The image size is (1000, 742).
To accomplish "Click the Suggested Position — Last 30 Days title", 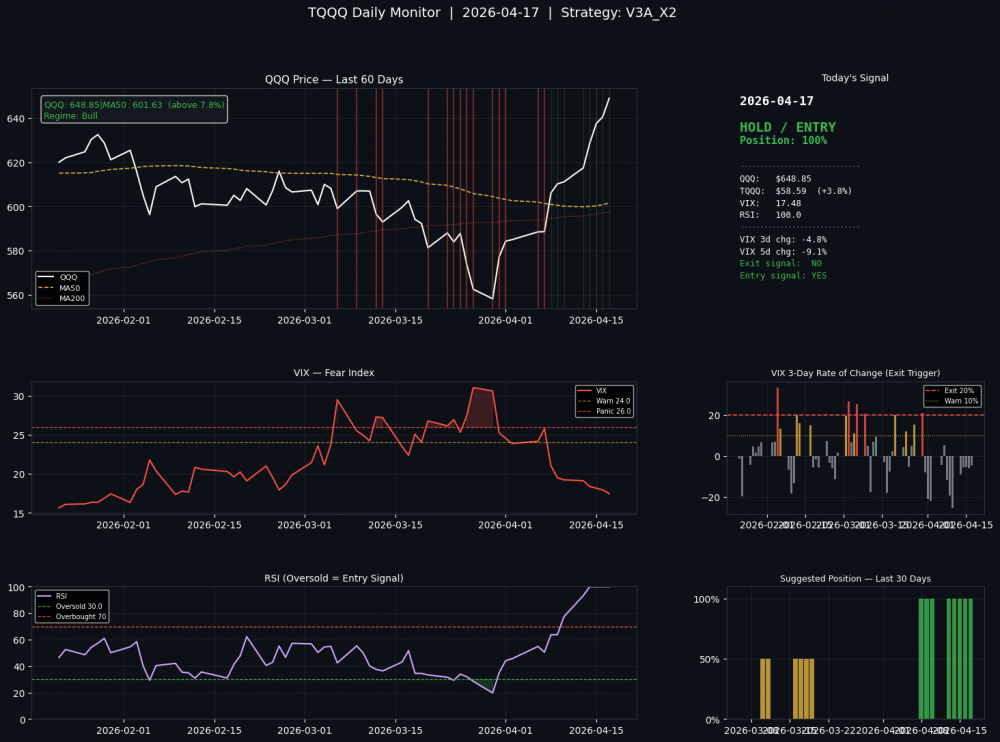I will point(855,579).
